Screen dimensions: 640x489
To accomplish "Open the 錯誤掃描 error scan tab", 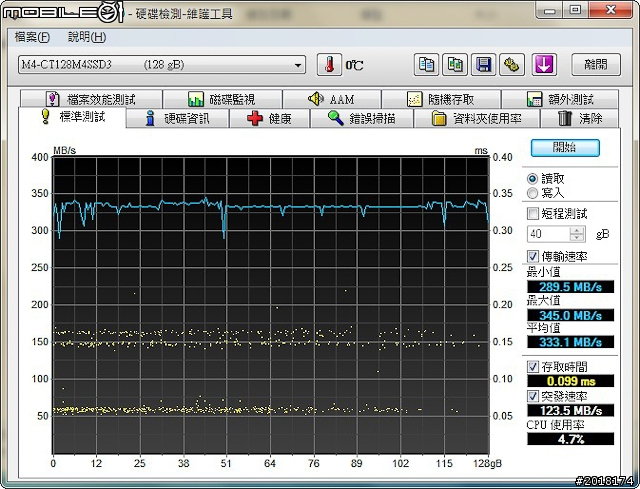I will (360, 118).
